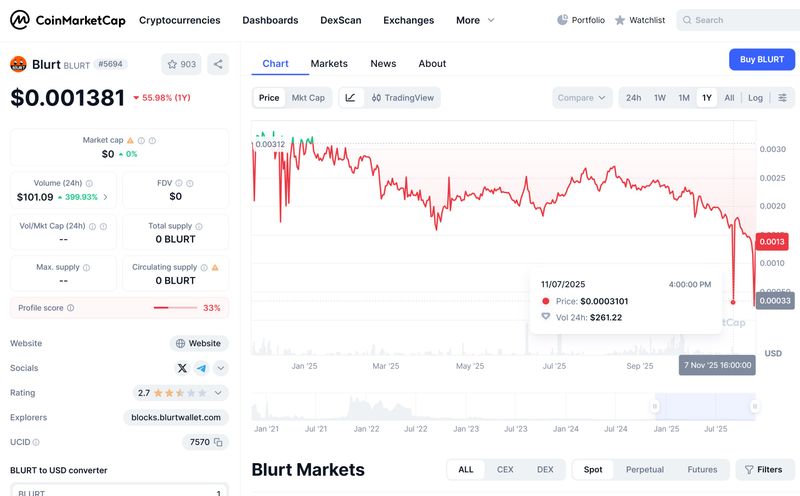
Task: Switch to the News tab
Action: tap(383, 64)
